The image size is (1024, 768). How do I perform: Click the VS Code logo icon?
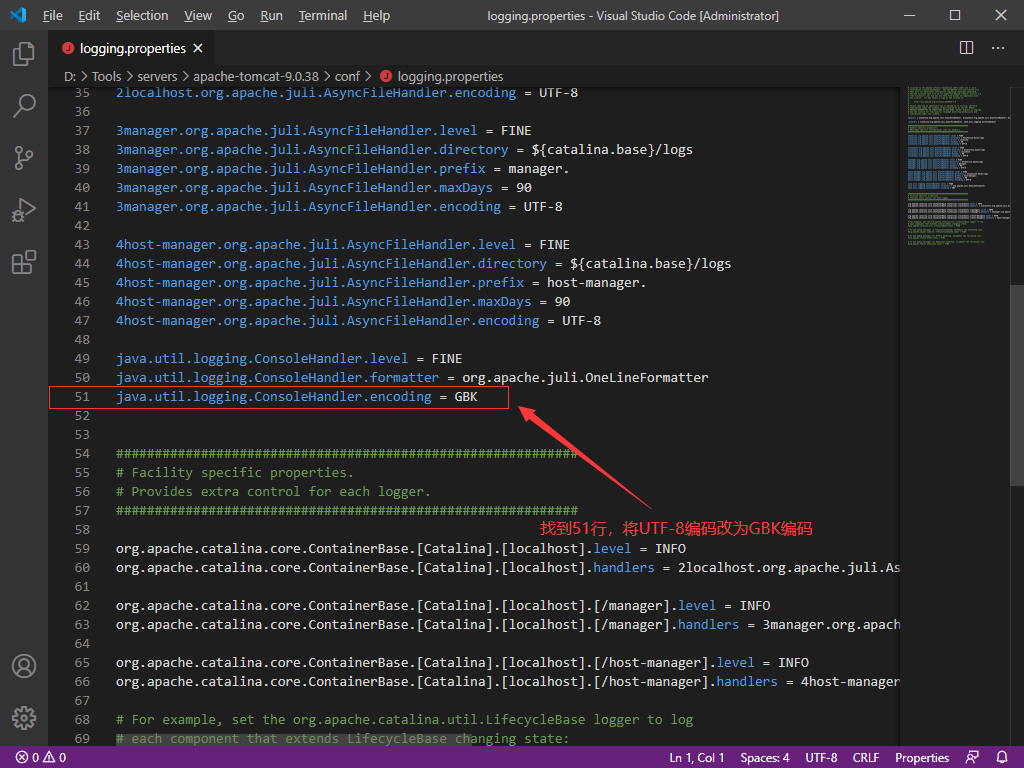click(x=18, y=14)
